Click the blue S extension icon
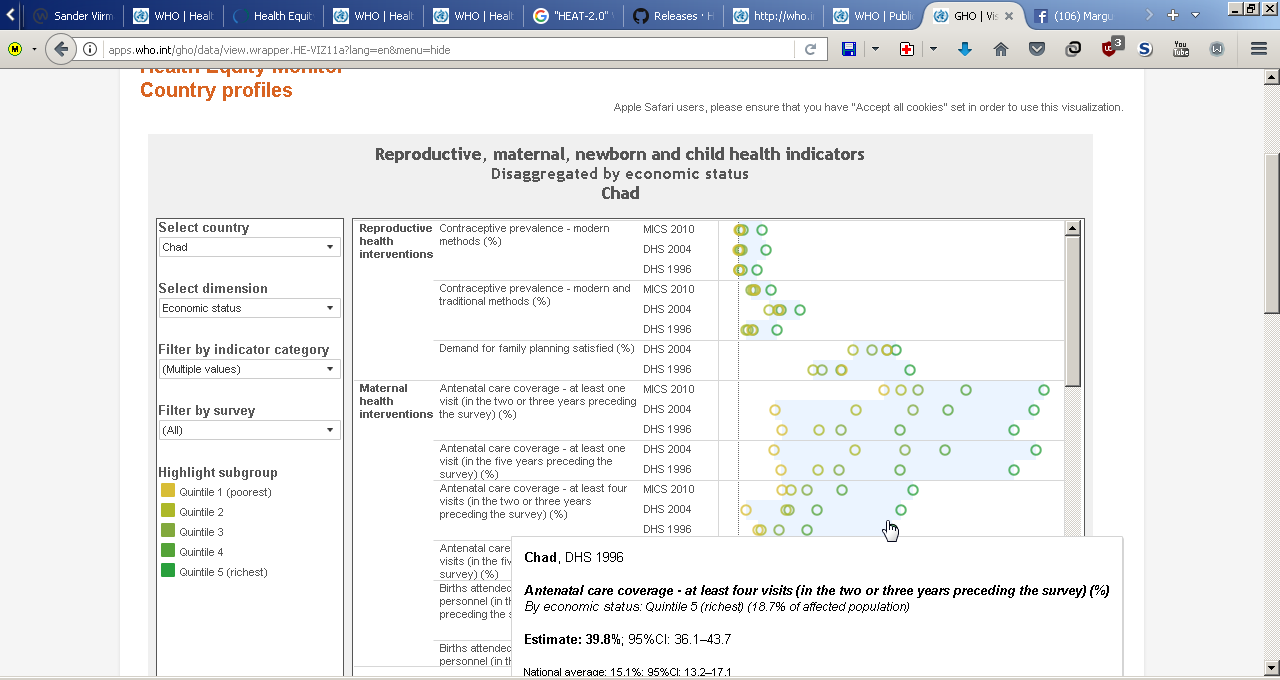 (x=1145, y=49)
